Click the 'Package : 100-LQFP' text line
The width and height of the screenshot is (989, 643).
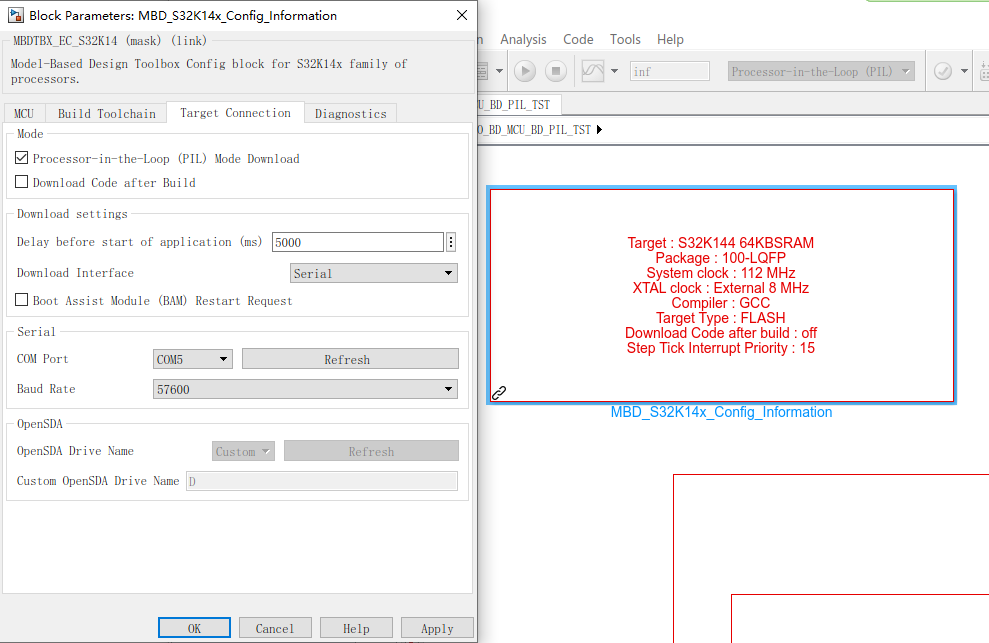[x=721, y=258]
